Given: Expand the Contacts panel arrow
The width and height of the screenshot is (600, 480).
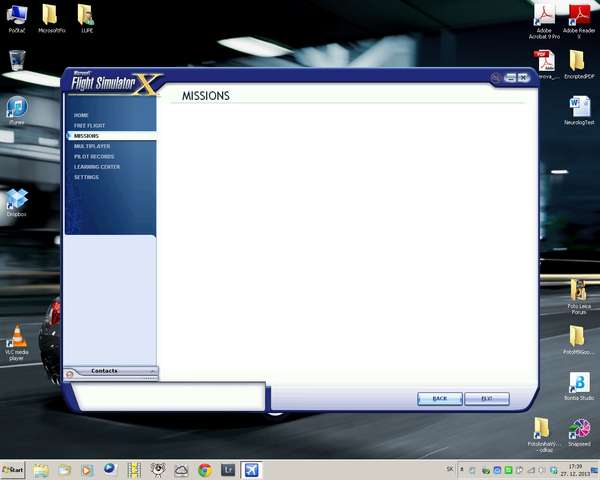Looking at the screenshot, I should click(152, 371).
